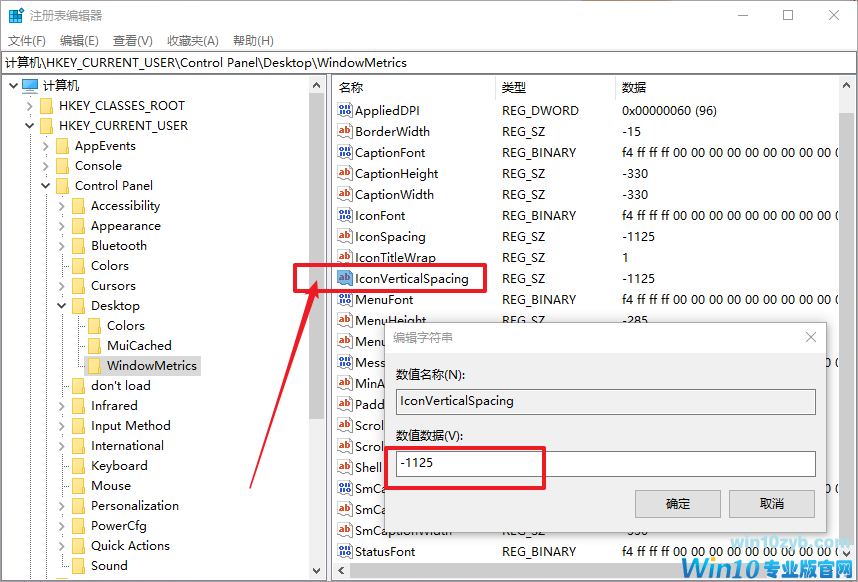Click the CaptionHeight string value icon
858x582 pixels.
click(x=344, y=173)
